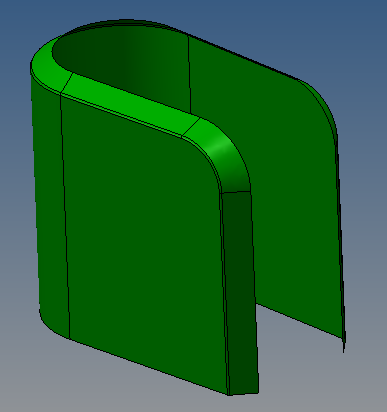Screen dimensions: 387x412
Task: Select the horizontal edge atop the end face
Action: click(x=236, y=192)
